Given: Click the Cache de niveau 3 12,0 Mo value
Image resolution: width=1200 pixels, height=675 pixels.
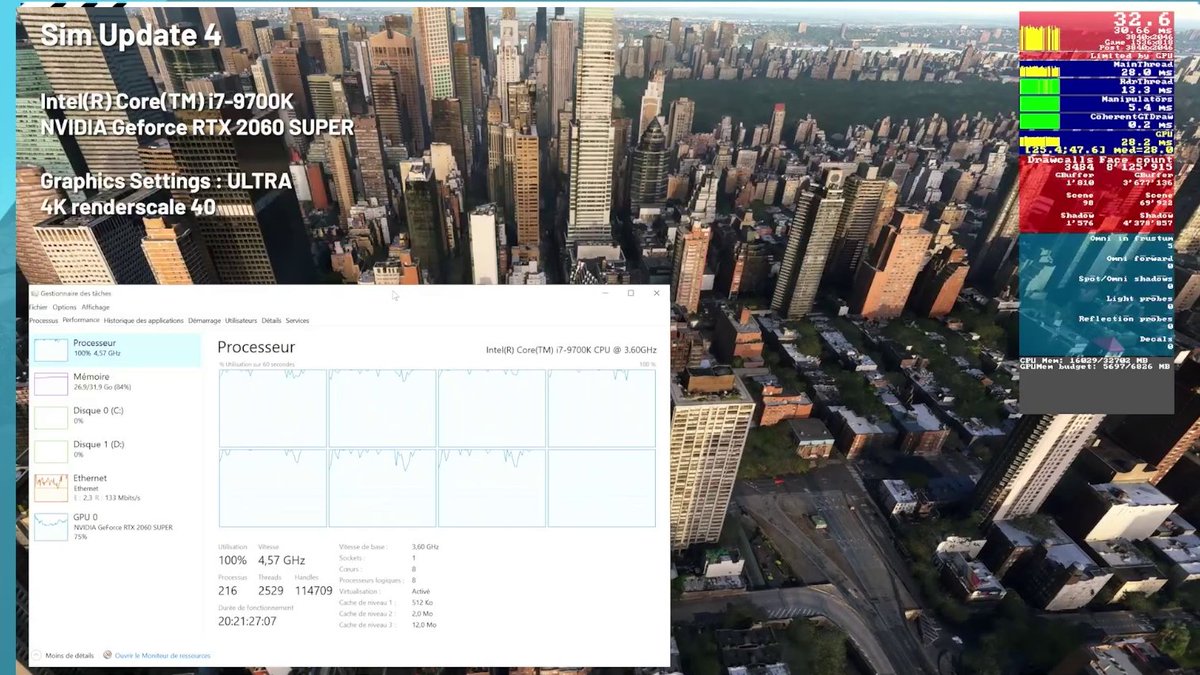Looking at the screenshot, I should [424, 624].
